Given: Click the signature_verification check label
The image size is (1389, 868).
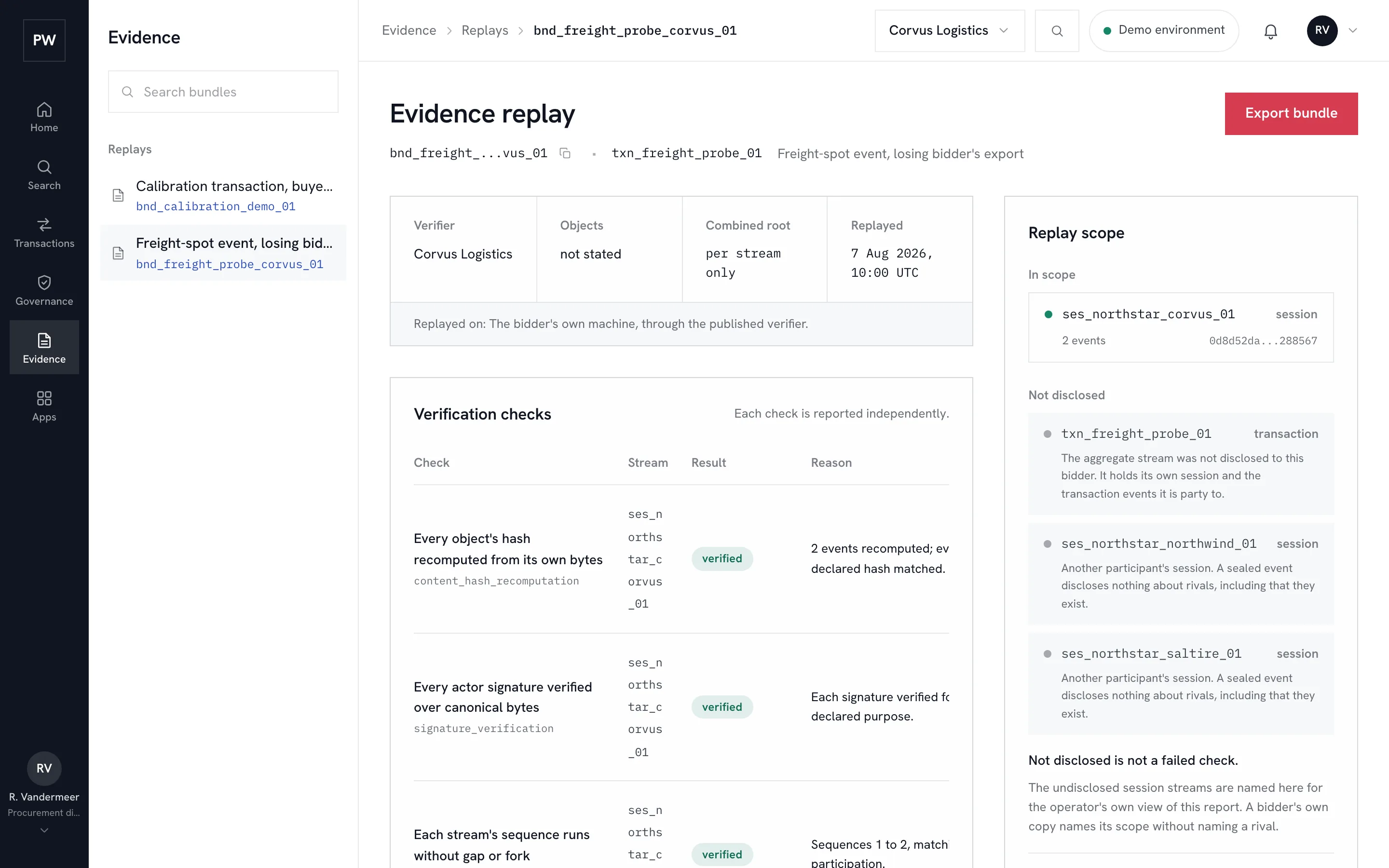Looking at the screenshot, I should pyautogui.click(x=483, y=729).
